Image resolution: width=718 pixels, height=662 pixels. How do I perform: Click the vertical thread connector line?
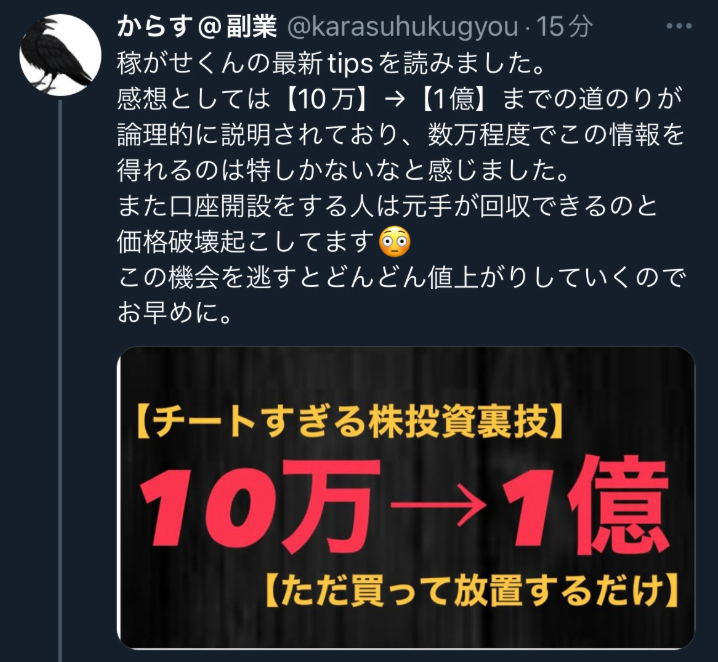click(60, 381)
